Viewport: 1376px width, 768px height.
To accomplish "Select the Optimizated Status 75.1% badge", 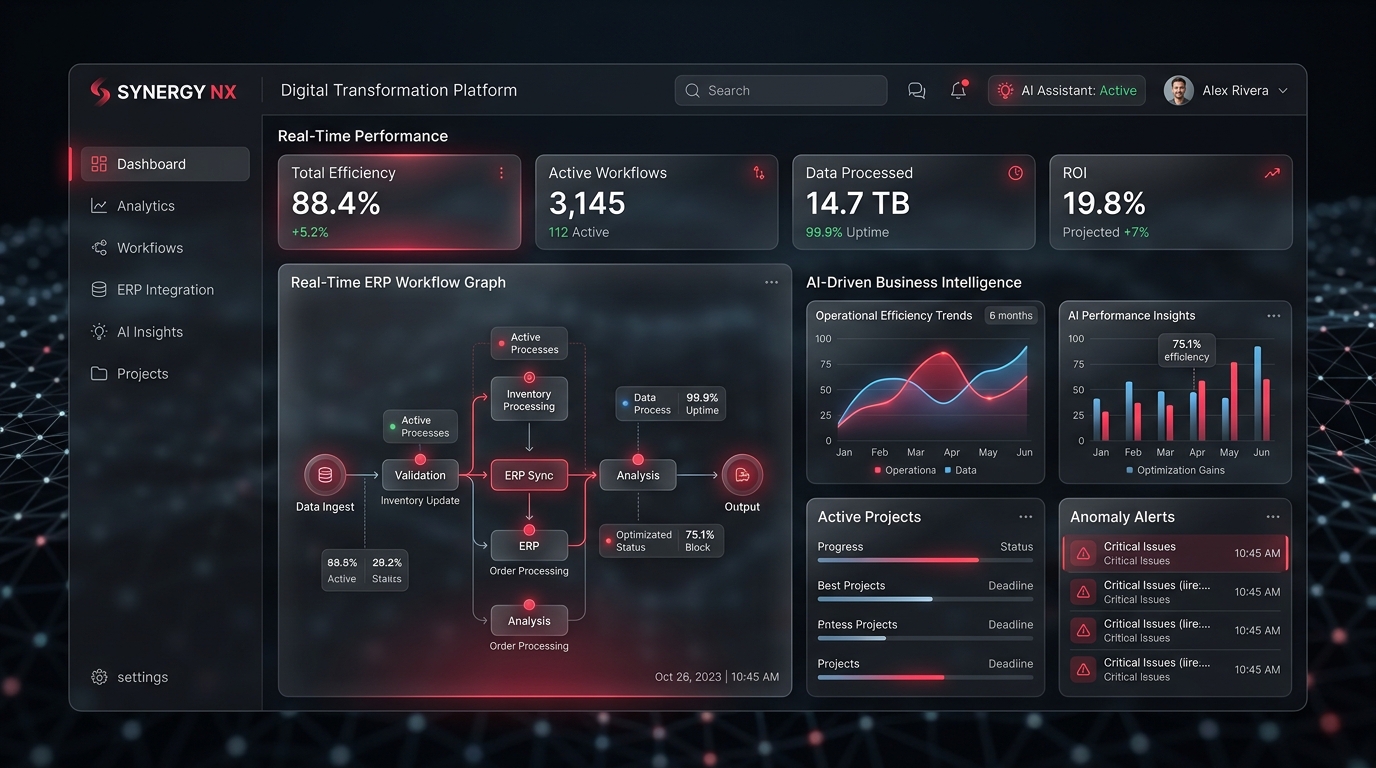I will point(661,541).
